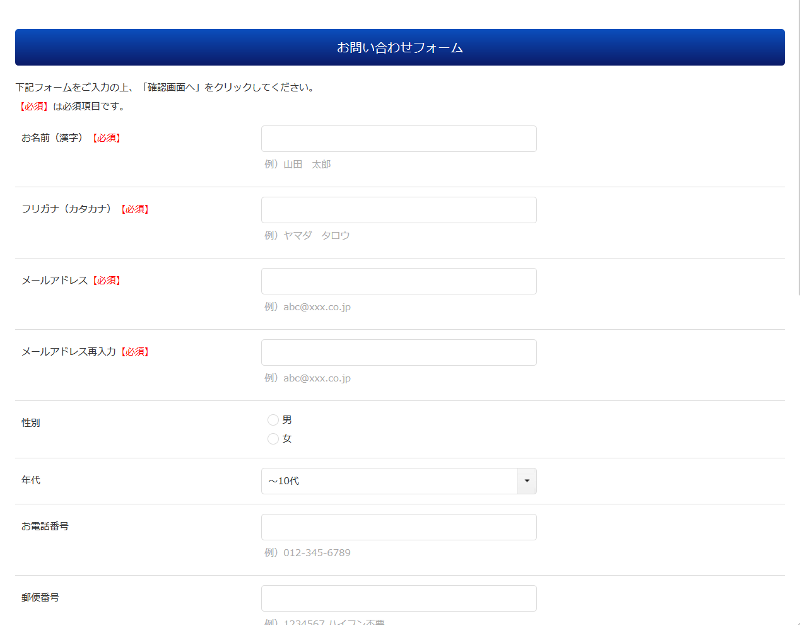Click the お問い合わせフォーム header banner
This screenshot has height=625, width=800.
(400, 47)
